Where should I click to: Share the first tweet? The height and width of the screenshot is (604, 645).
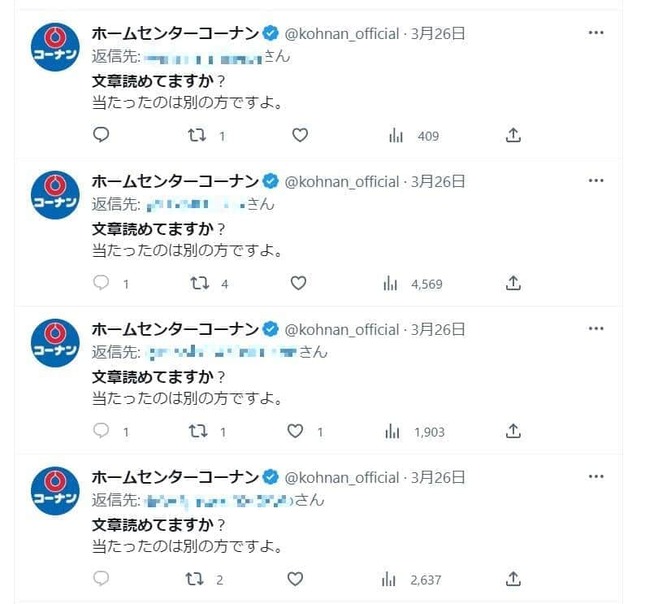(x=513, y=136)
